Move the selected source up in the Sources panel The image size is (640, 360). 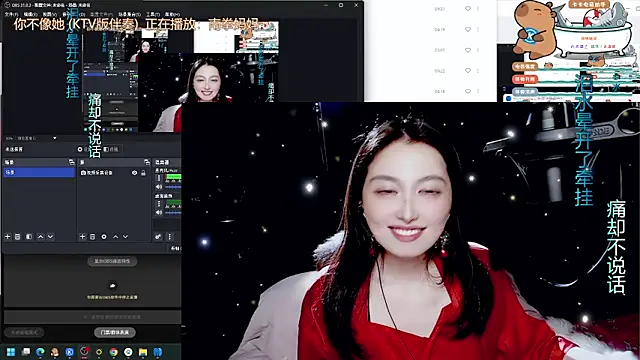[x=116, y=237]
